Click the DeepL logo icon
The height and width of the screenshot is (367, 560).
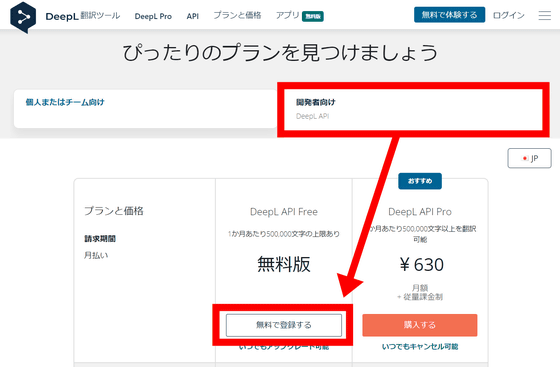tap(23, 17)
